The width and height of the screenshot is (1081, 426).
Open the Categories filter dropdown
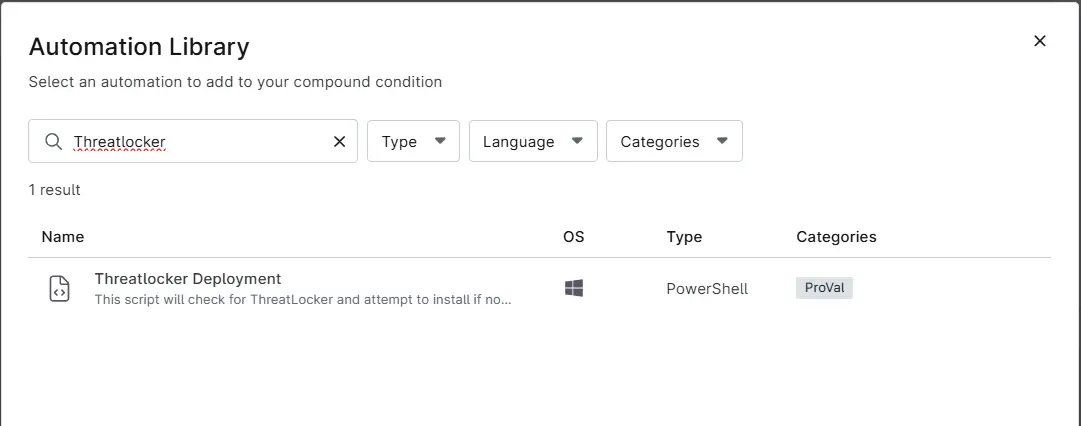pos(674,141)
